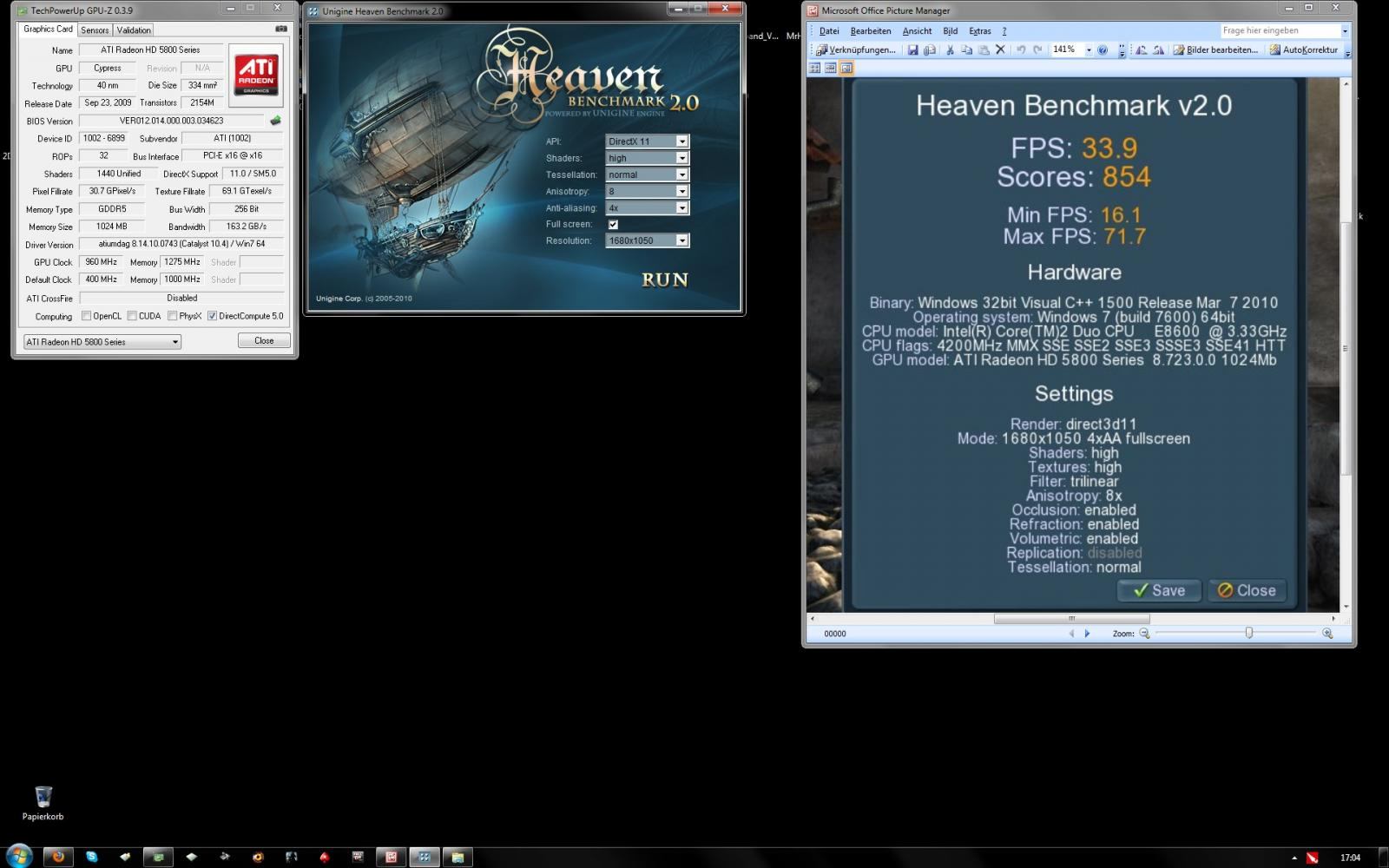Open the Bearbeiten menu
Viewport: 1389px width, 868px height.
click(x=871, y=31)
